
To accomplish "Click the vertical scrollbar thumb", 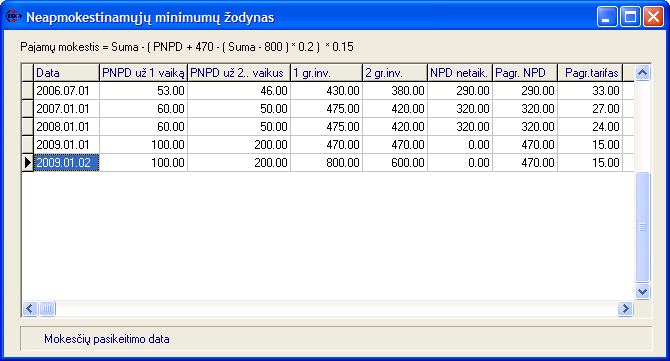I will tap(642, 226).
